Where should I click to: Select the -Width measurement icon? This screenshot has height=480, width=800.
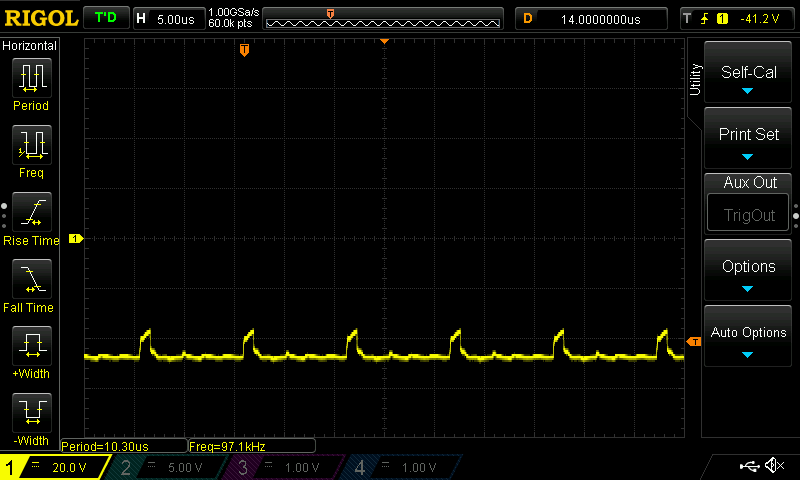tap(32, 413)
